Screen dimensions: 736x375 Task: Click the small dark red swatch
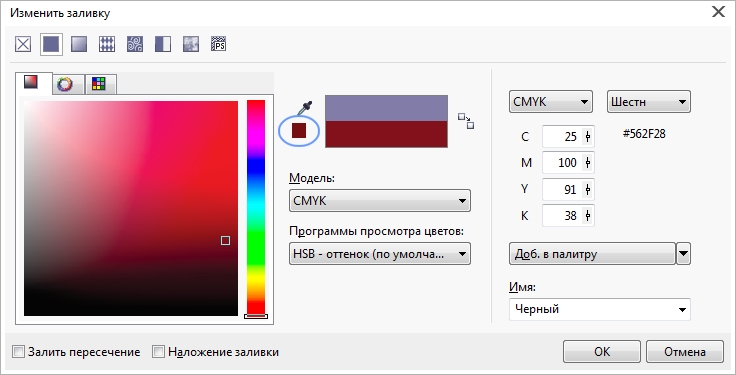point(299,130)
